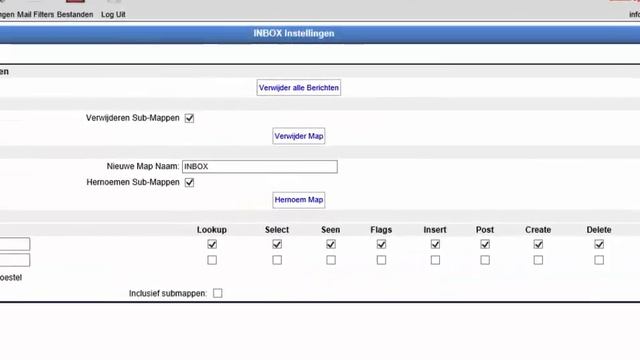Check Create permission in second row
This screenshot has width=640, height=360.
[x=538, y=260]
